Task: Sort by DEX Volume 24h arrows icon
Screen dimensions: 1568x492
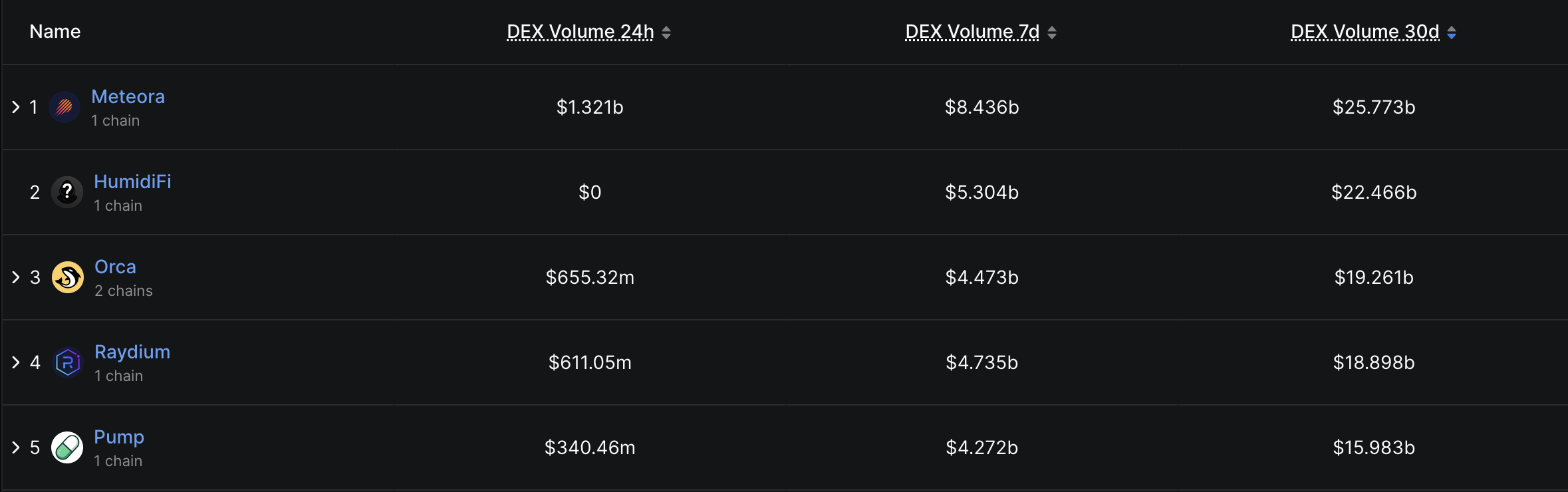Action: tap(666, 33)
